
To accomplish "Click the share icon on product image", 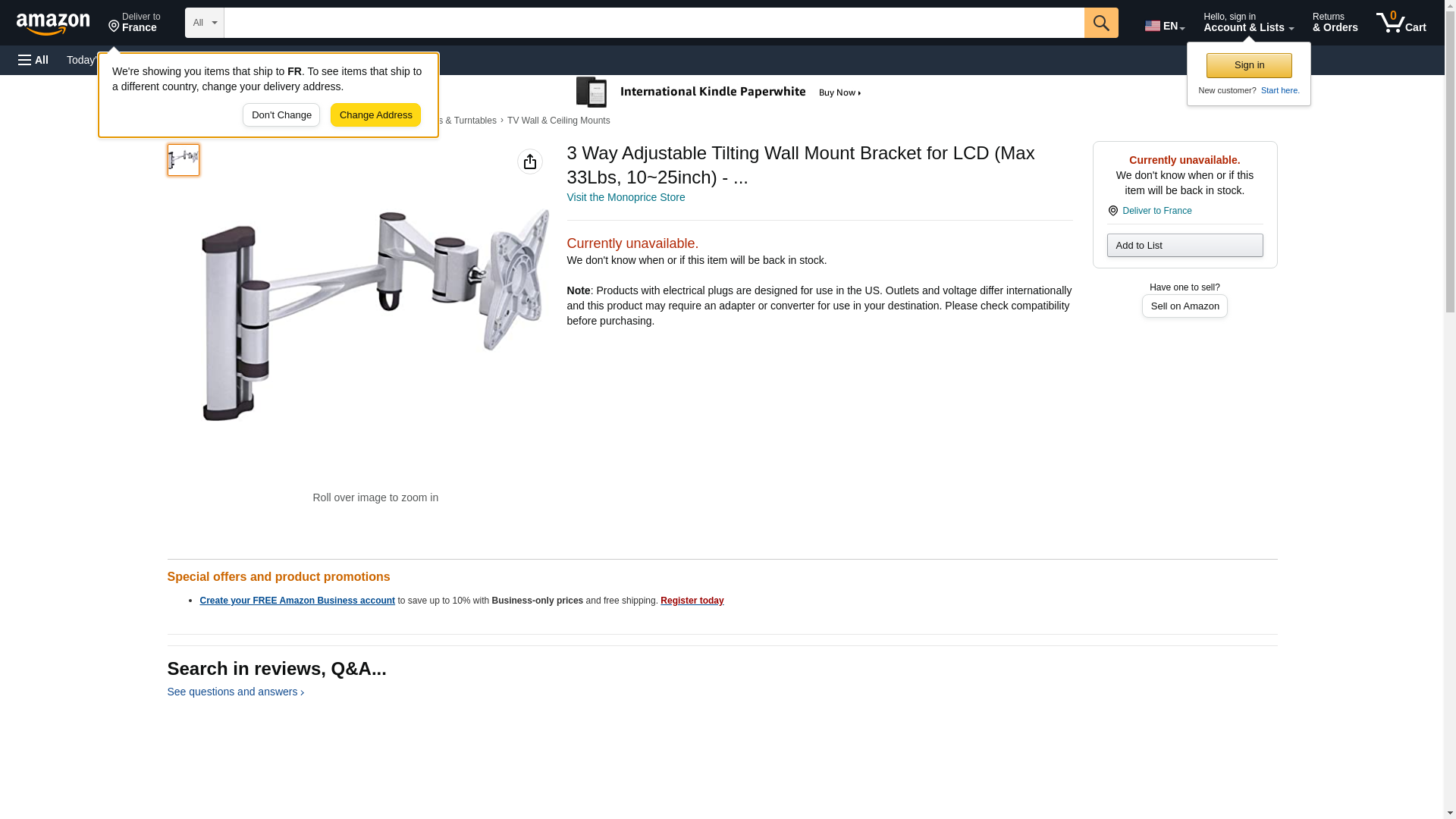I will tap(530, 162).
